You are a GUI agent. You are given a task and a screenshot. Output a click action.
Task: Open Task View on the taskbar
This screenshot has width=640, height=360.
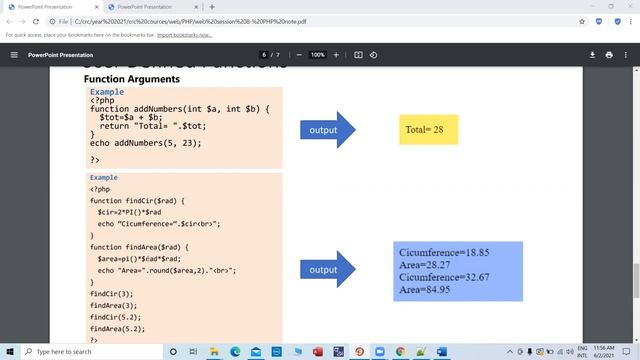click(193, 351)
